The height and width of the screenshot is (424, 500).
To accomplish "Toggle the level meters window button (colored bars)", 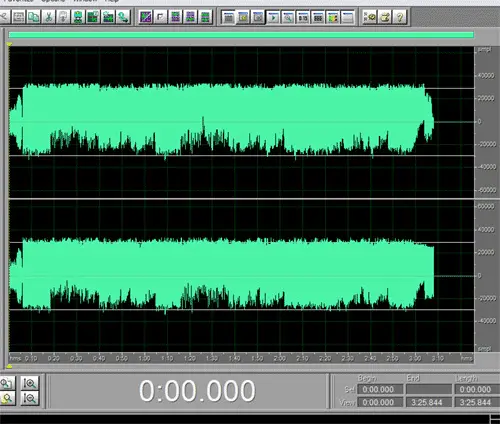I will [333, 17].
